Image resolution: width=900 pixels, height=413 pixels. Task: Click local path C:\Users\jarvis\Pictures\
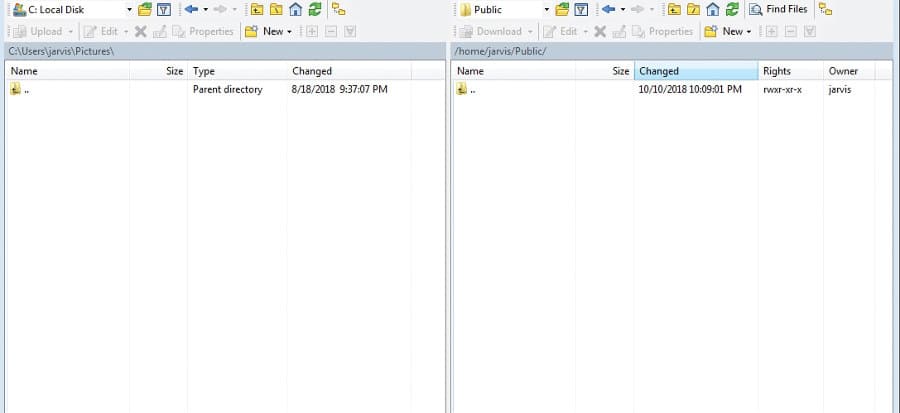click(61, 51)
